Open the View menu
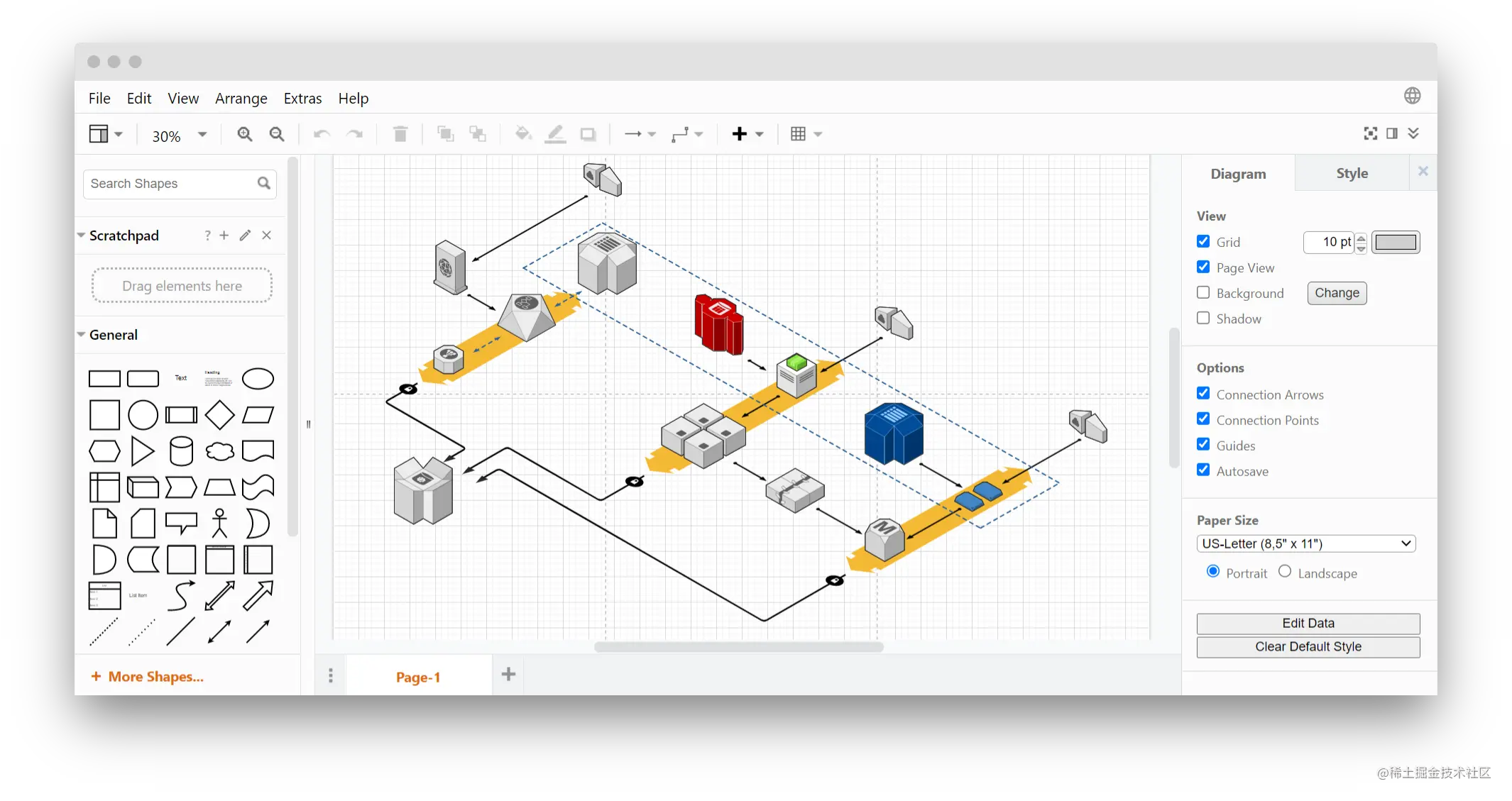This screenshot has height=801, width=1512. [x=183, y=99]
